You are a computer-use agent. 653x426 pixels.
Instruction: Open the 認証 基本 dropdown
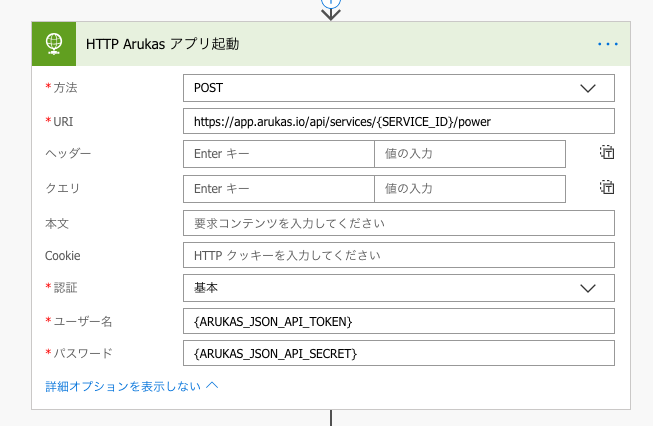(x=398, y=288)
